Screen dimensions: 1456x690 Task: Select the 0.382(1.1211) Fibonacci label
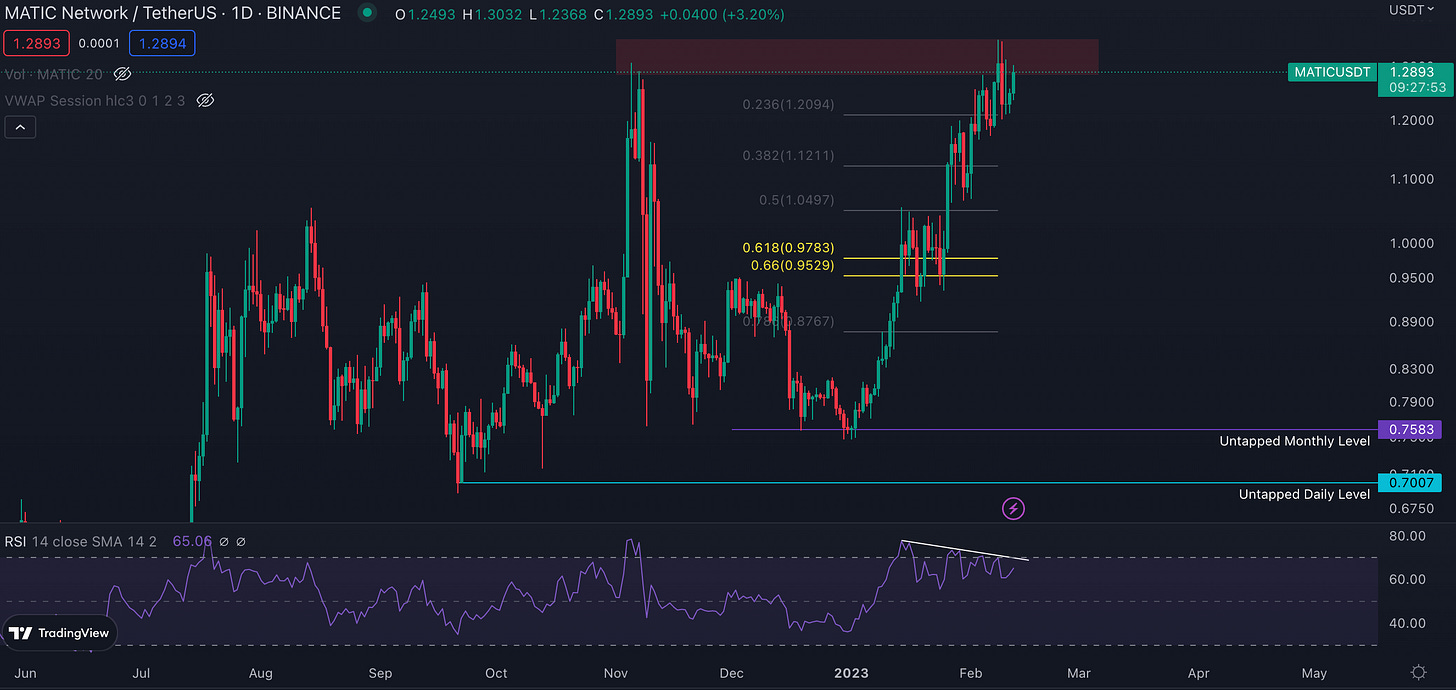[x=788, y=156]
